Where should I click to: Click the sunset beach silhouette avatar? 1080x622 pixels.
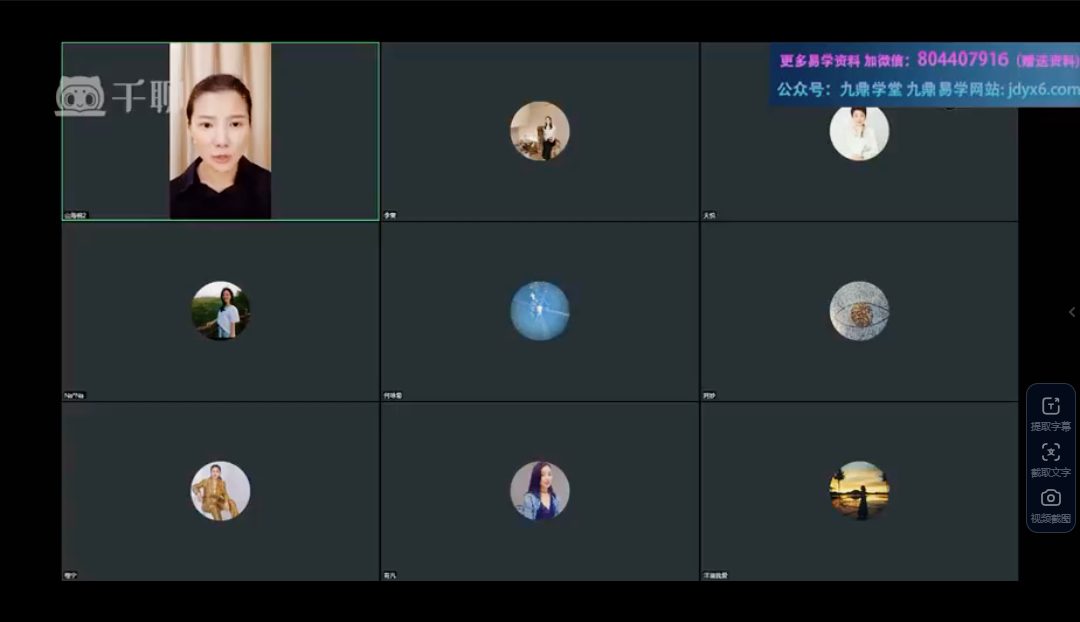click(x=859, y=490)
